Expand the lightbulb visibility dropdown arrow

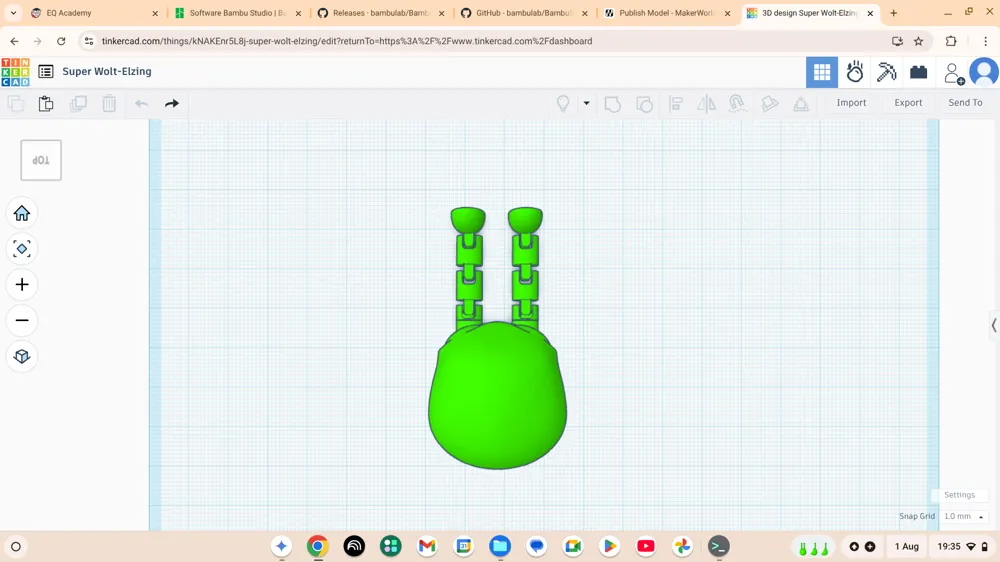pyautogui.click(x=586, y=103)
